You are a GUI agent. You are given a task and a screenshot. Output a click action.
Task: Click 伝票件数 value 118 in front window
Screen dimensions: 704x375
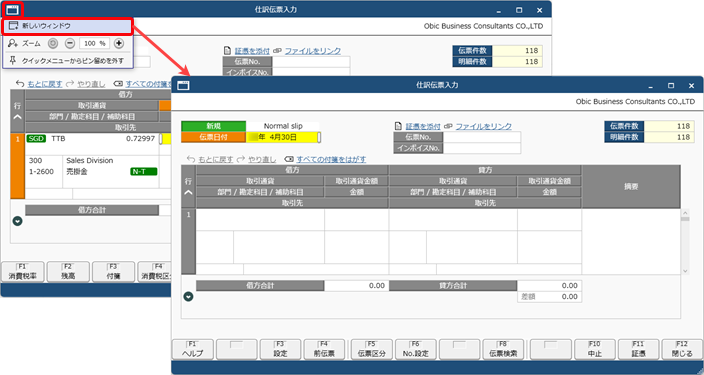pos(669,126)
